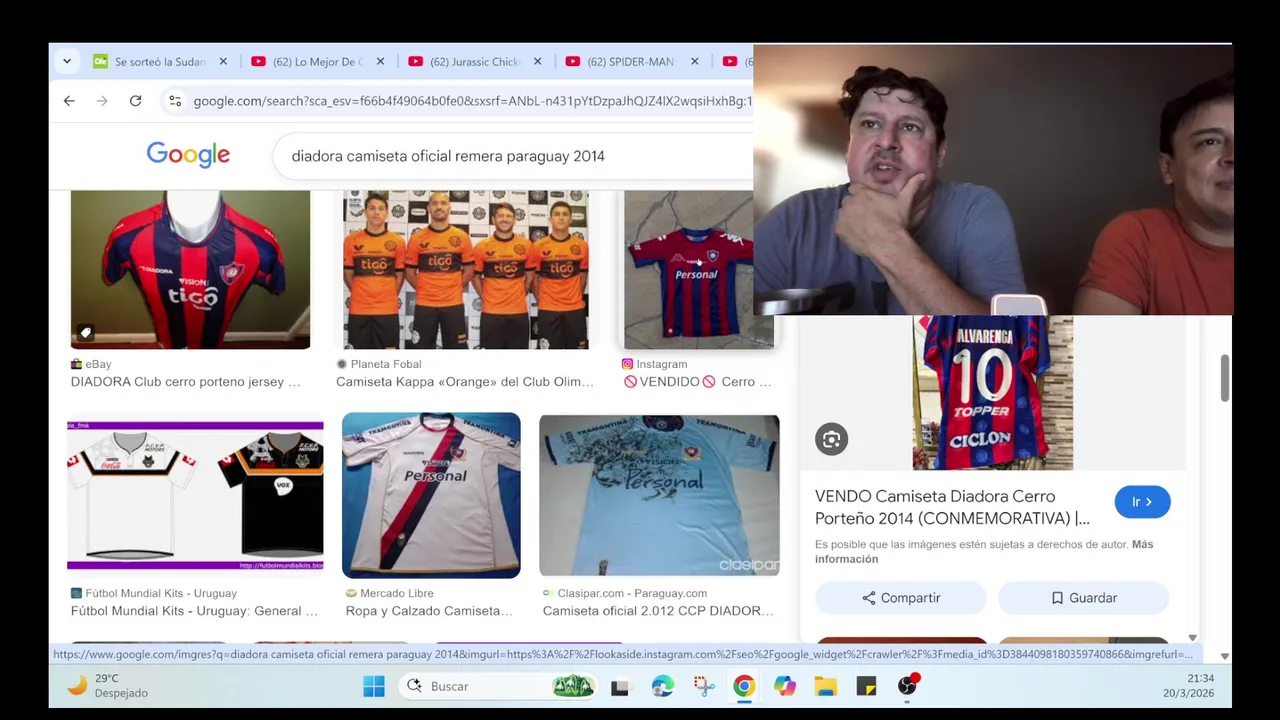This screenshot has height=720, width=1280.
Task: Close the 'SPIDER-MAN' tab
Action: point(694,61)
